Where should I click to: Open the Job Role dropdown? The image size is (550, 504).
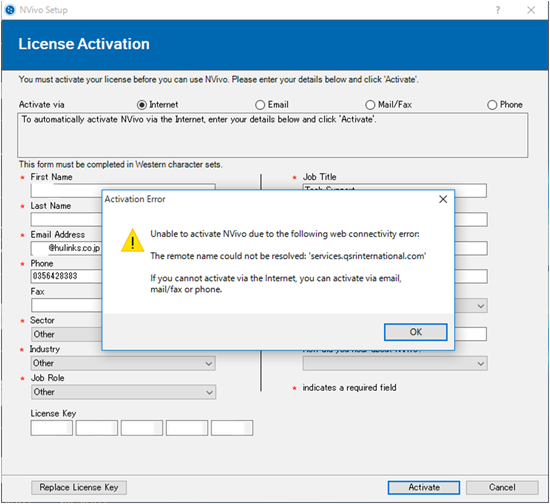pos(123,392)
